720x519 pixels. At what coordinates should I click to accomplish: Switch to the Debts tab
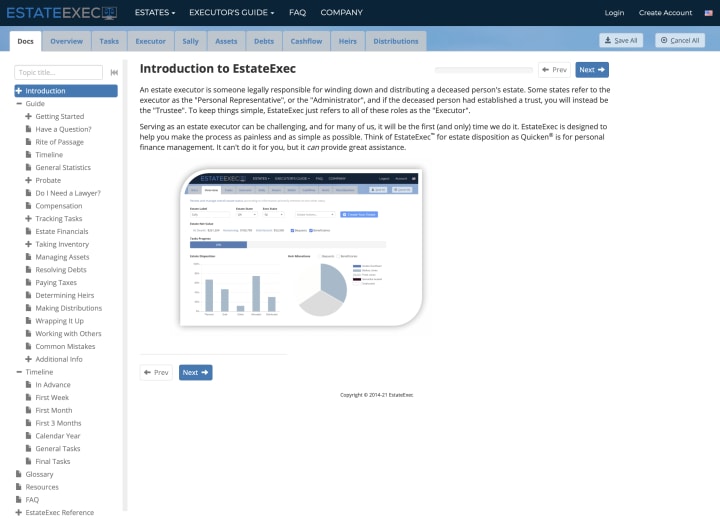pyautogui.click(x=264, y=41)
